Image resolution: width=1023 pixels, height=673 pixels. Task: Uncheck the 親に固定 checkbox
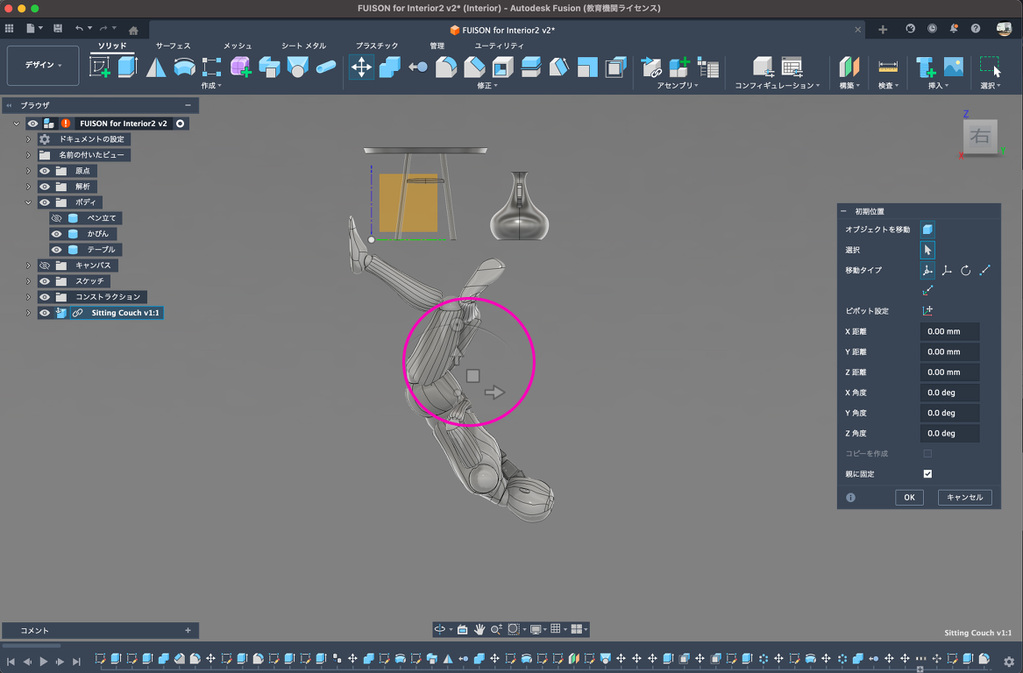point(928,474)
